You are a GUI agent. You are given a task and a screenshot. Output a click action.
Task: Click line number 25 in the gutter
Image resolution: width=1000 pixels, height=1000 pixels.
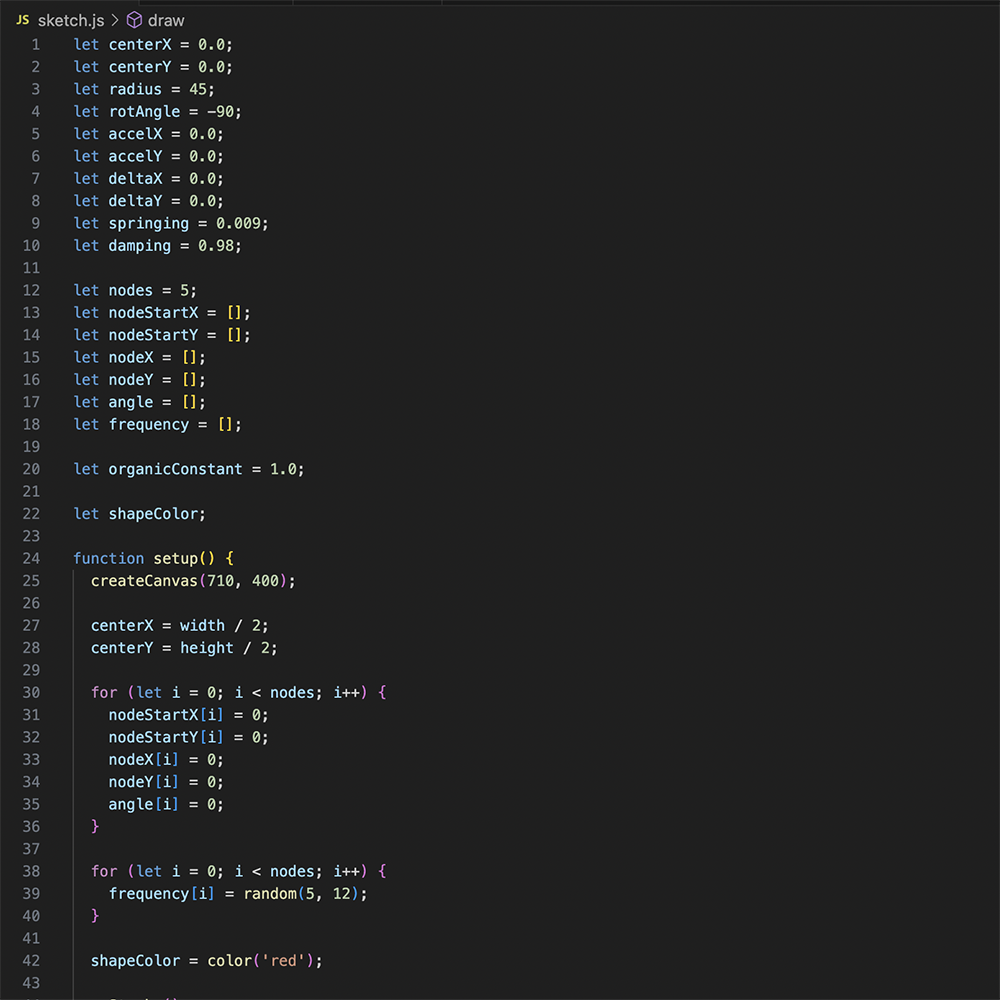[31, 580]
